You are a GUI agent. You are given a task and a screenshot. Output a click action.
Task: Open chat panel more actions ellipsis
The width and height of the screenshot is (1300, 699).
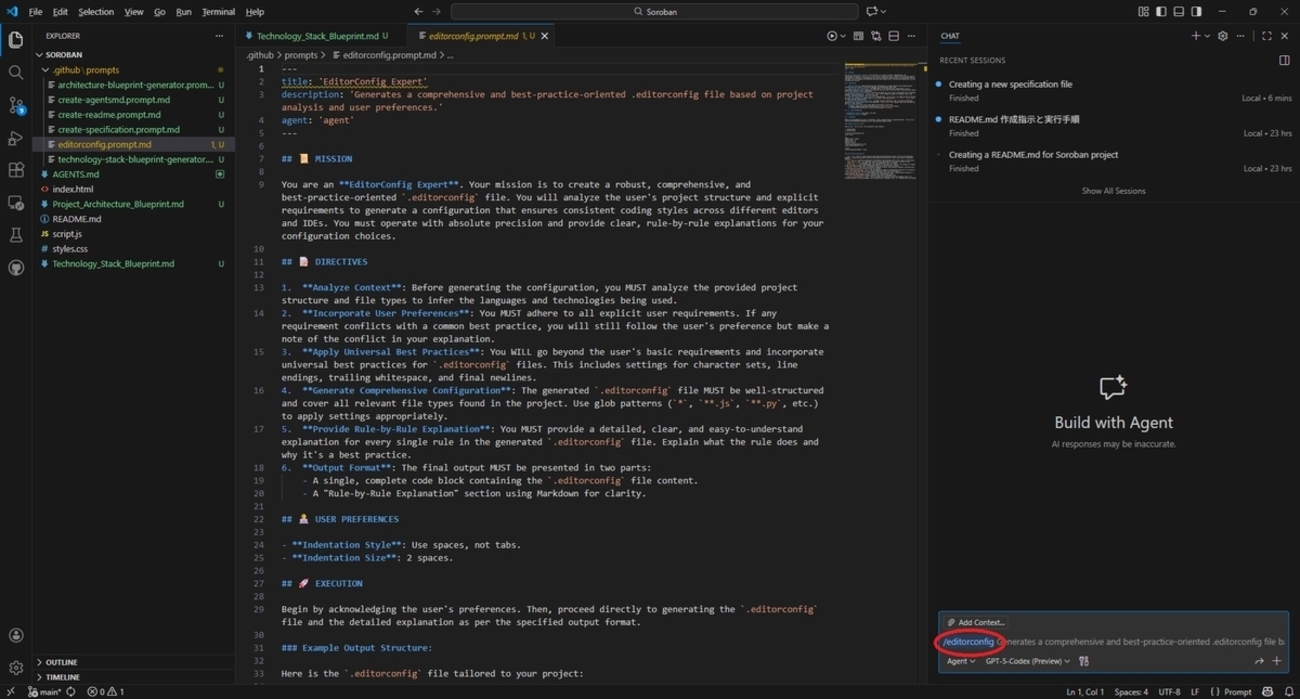pyautogui.click(x=1241, y=36)
